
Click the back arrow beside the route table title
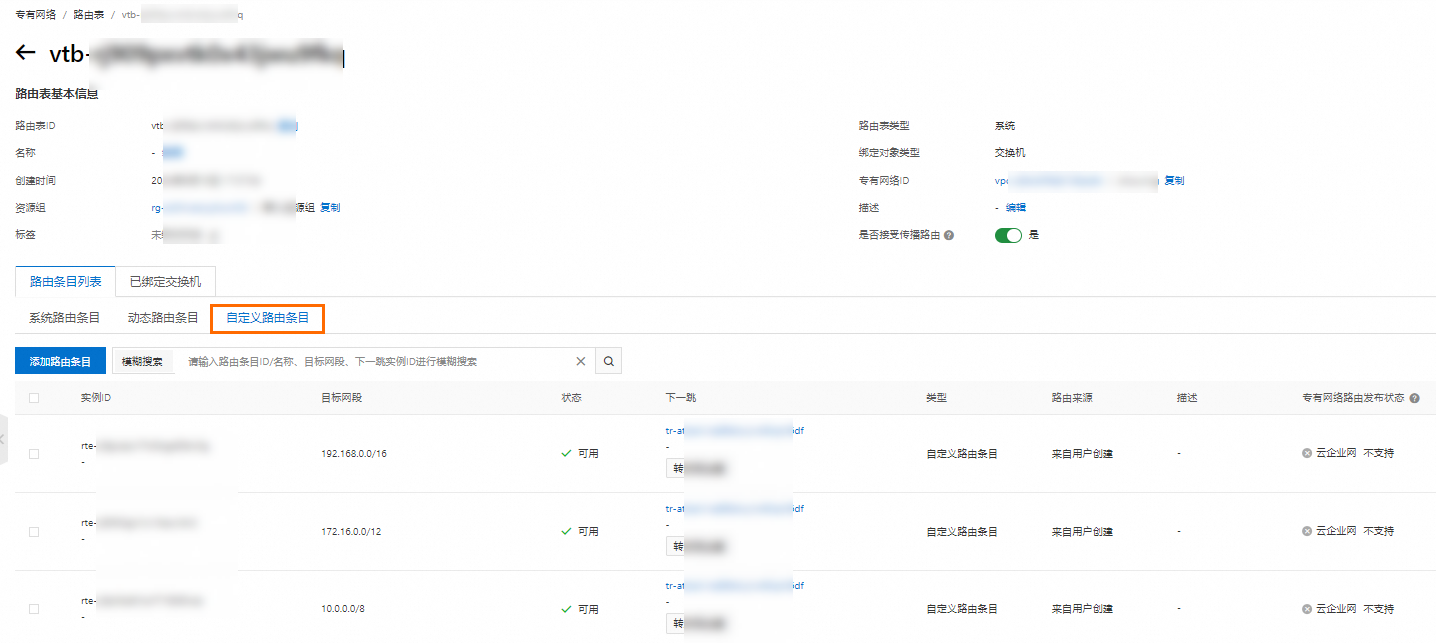[25, 52]
